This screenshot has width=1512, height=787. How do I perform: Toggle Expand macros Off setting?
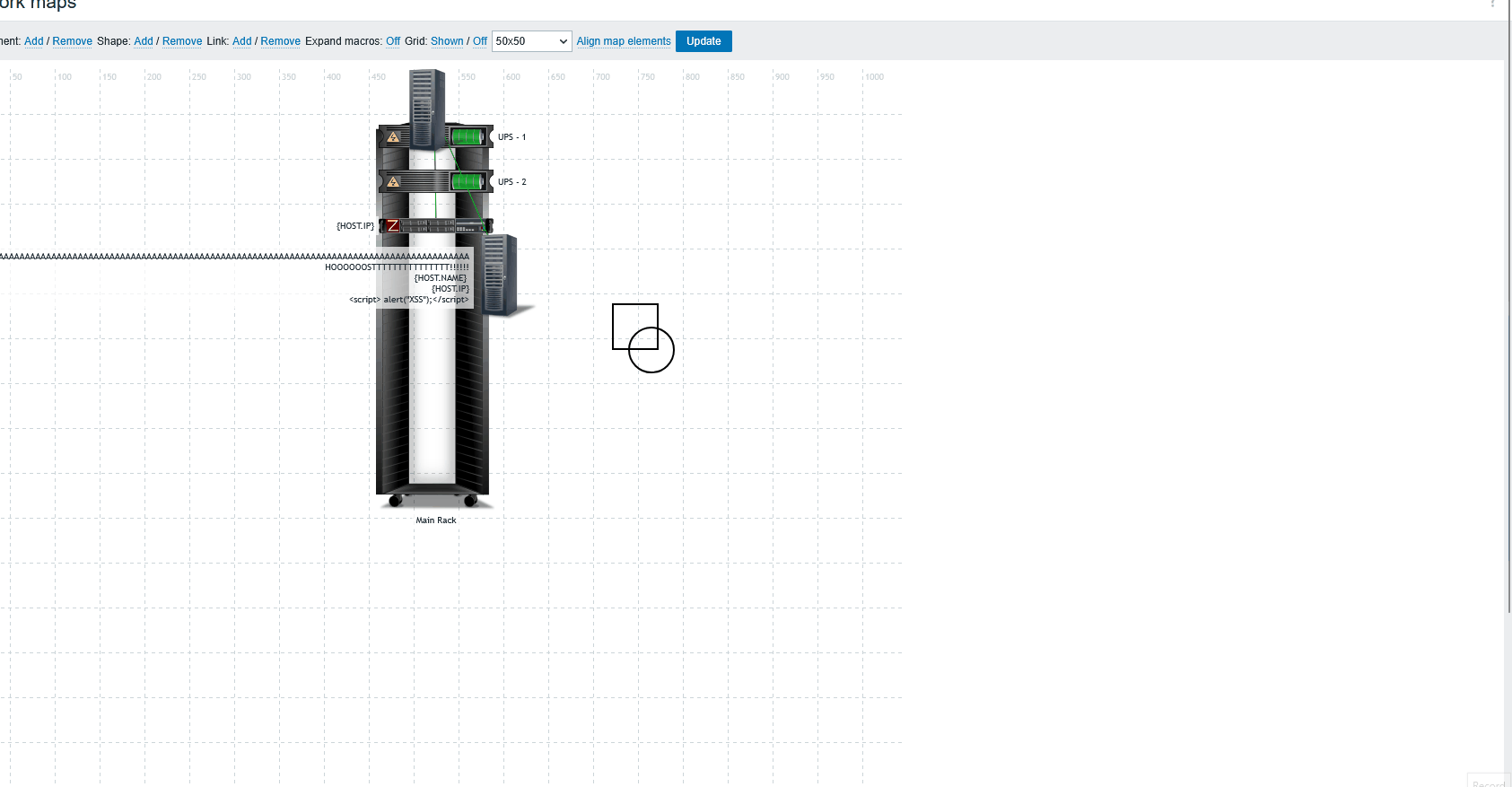click(x=393, y=41)
